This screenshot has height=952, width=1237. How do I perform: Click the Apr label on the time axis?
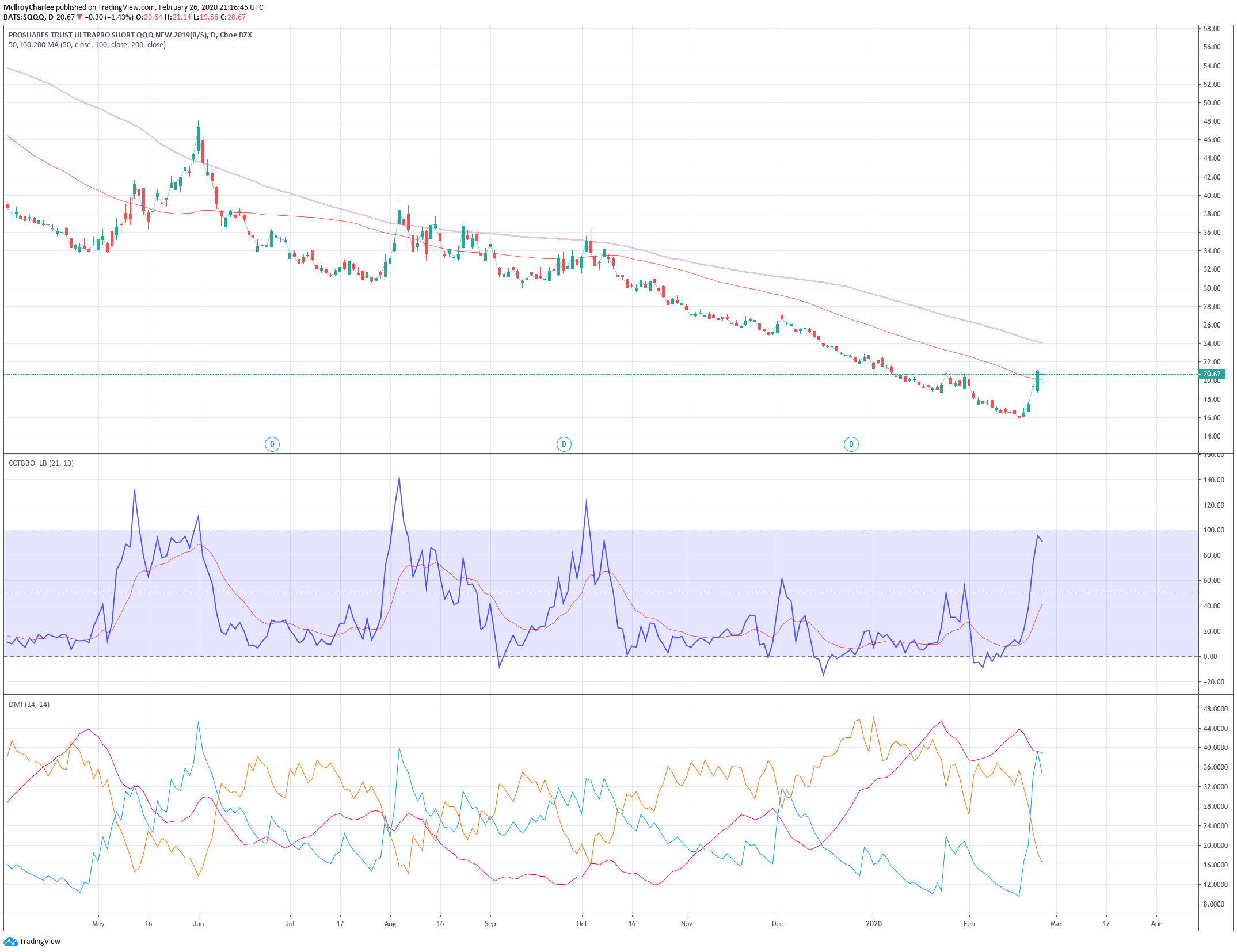point(1156,923)
